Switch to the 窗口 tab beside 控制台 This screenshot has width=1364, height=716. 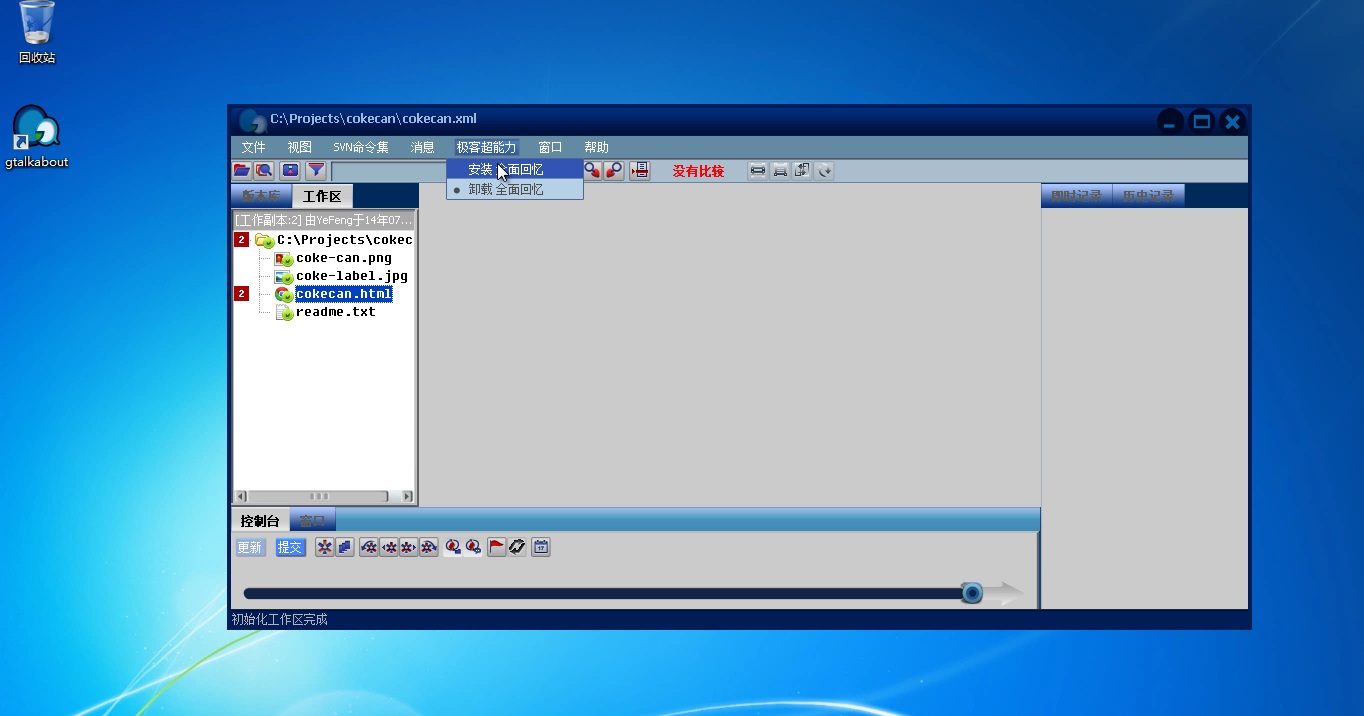(x=313, y=521)
